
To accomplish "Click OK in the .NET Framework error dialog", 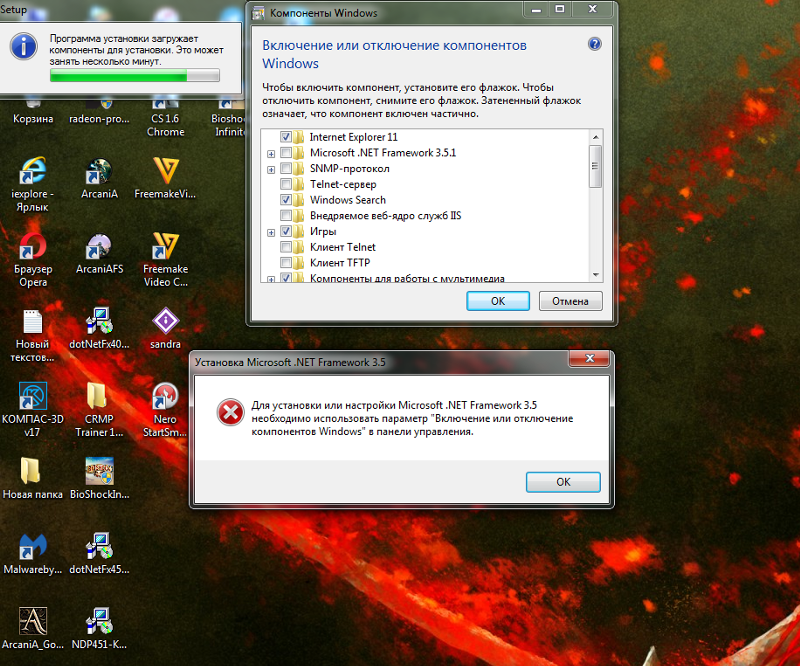I will 563,482.
